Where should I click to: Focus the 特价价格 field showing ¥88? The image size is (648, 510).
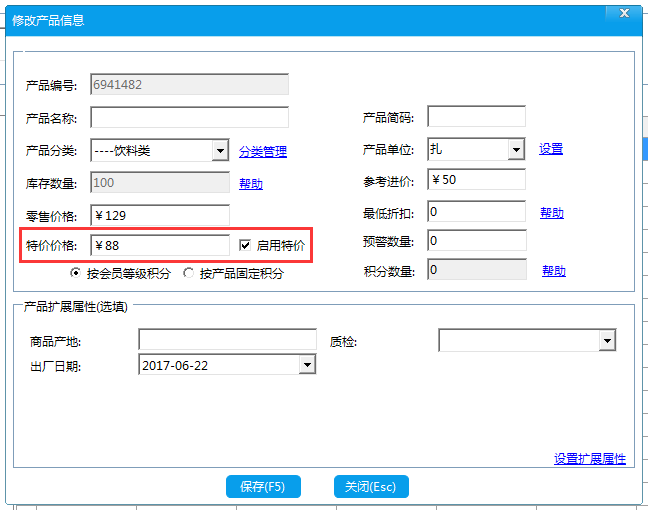(160, 246)
